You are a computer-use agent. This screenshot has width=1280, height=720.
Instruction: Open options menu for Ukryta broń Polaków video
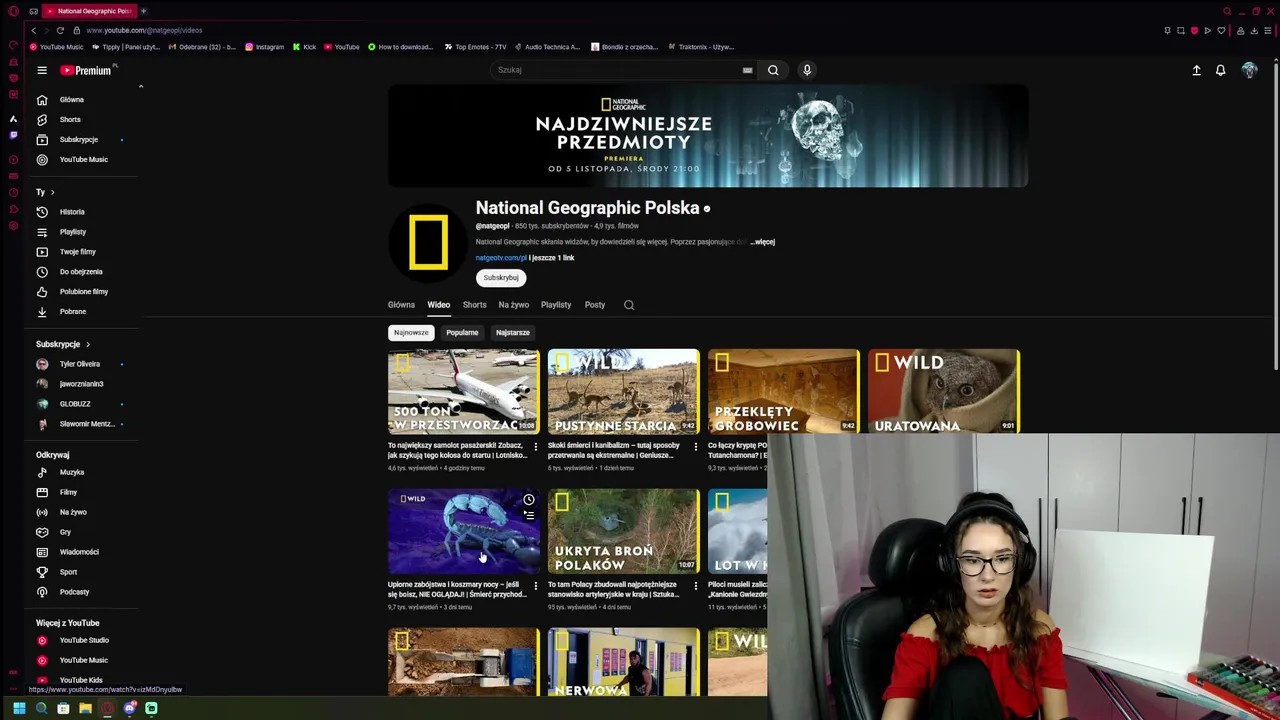pos(695,586)
